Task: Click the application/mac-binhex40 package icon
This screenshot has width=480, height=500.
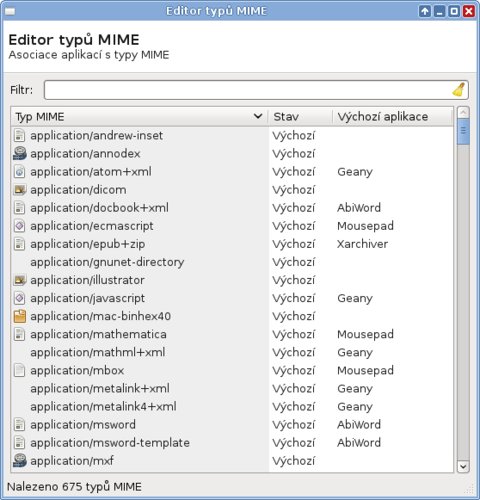Action: pyautogui.click(x=20, y=316)
